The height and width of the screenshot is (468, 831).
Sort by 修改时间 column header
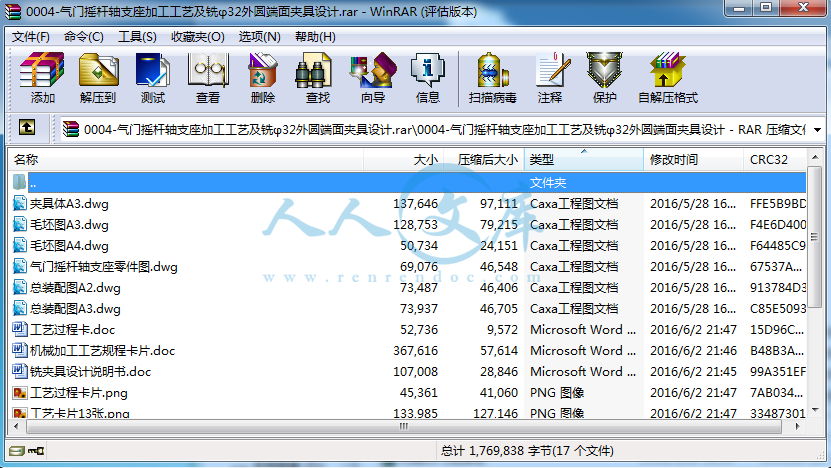click(x=694, y=160)
